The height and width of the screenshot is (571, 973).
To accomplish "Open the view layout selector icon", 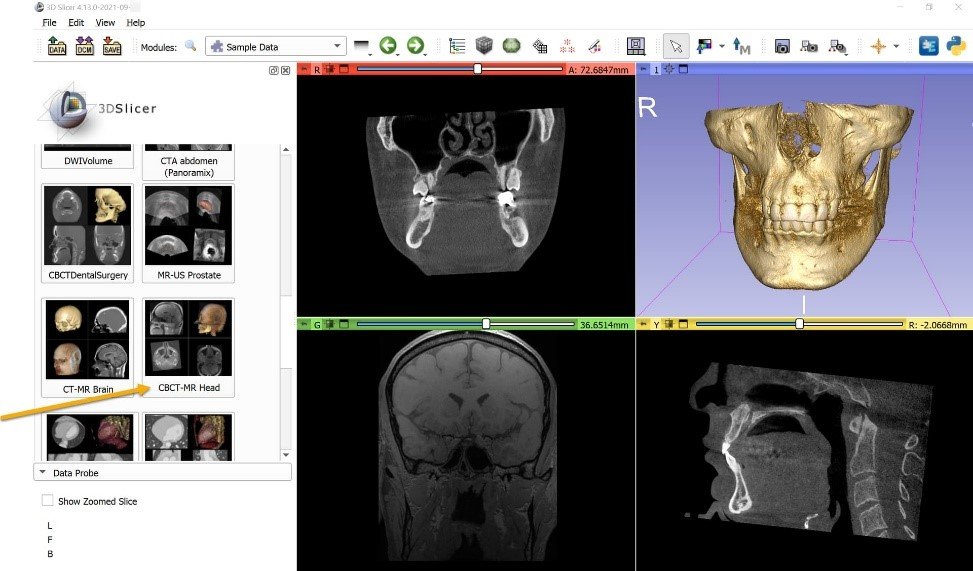I will coord(635,46).
